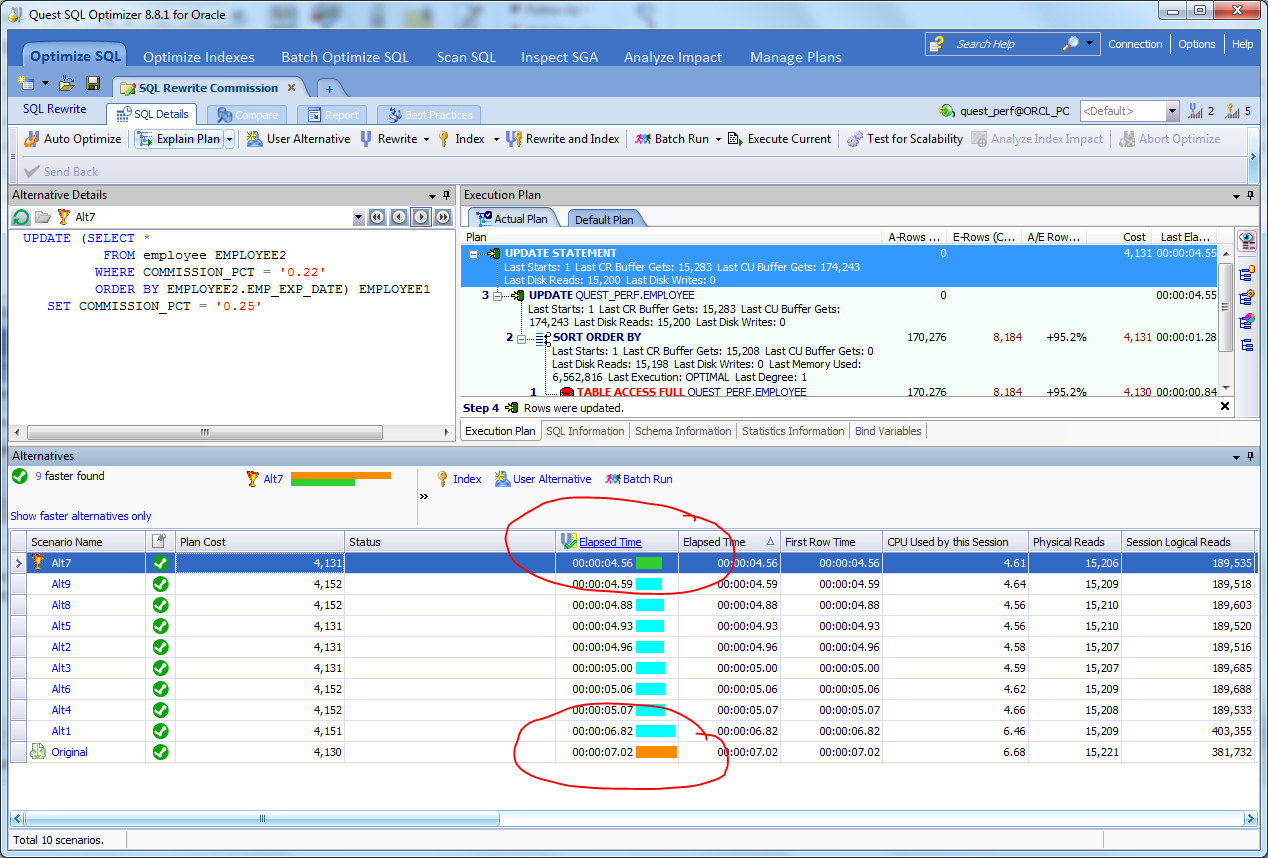
Task: Open the Batch Run dropdown arrow
Action: tap(718, 139)
